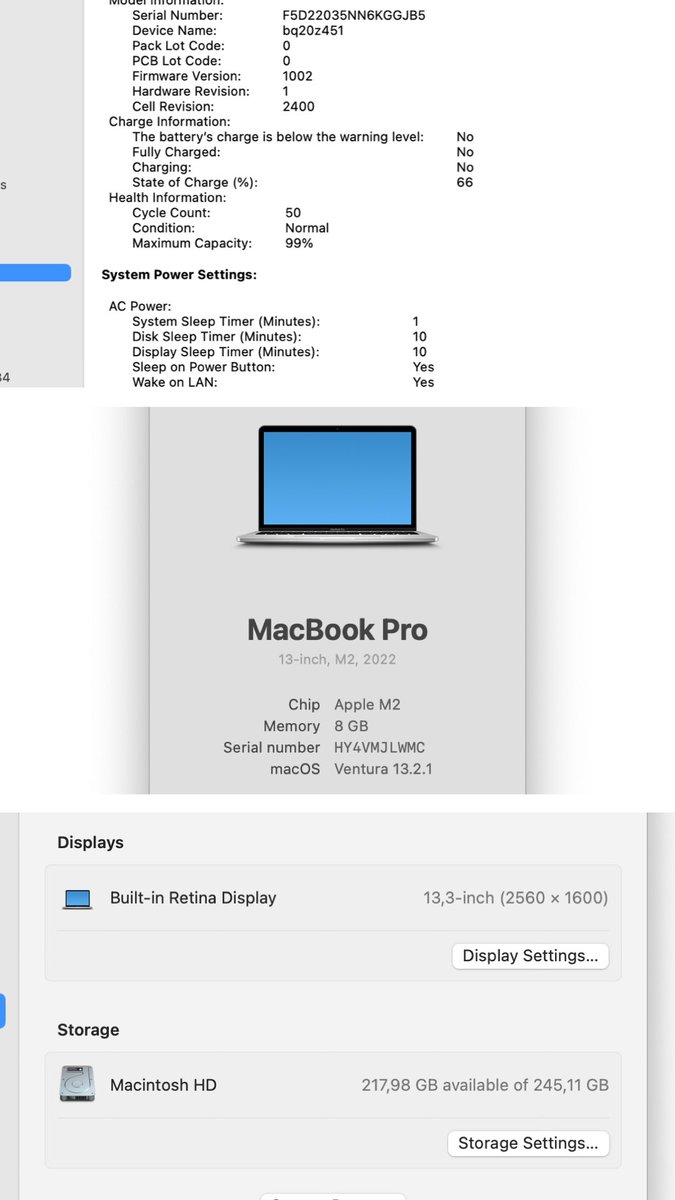The width and height of the screenshot is (675, 1200).
Task: Select macOS version Ventura 13.2.1
Action: click(x=383, y=769)
